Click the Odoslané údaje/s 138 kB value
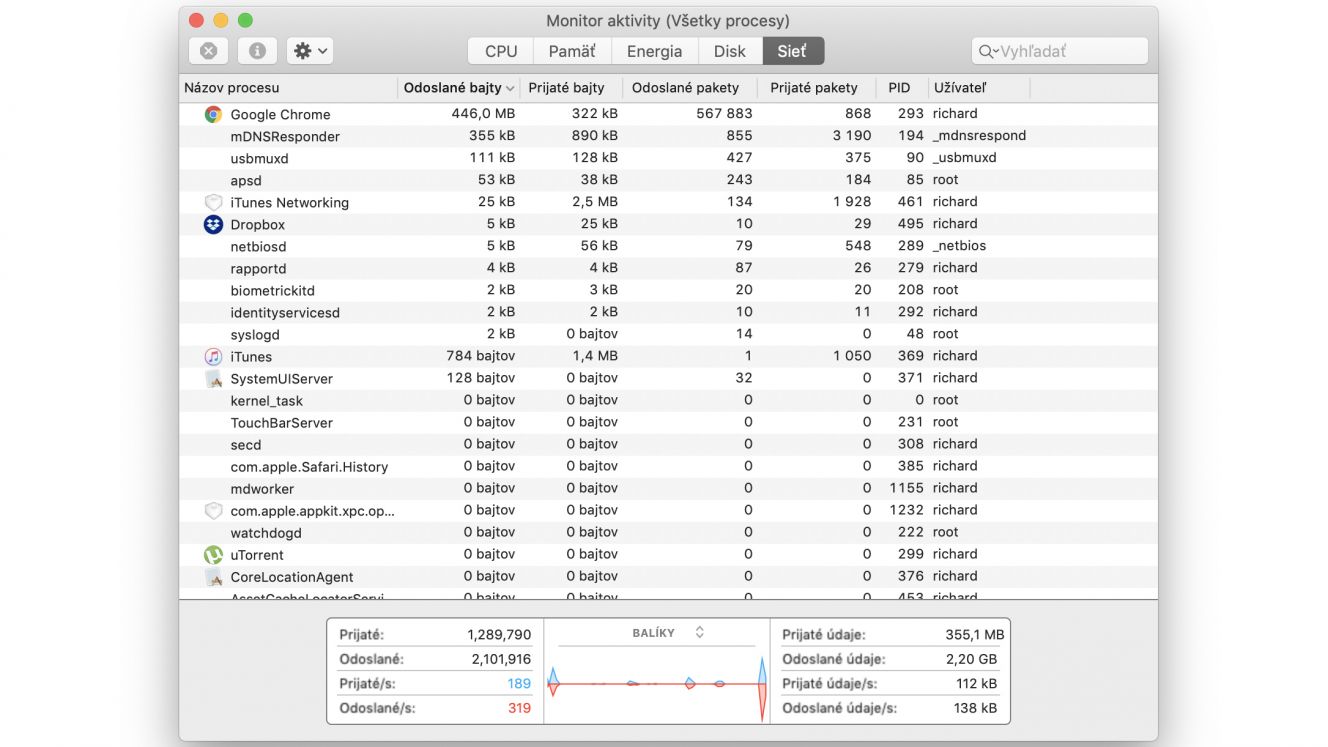The width and height of the screenshot is (1328, 747). 976,708
